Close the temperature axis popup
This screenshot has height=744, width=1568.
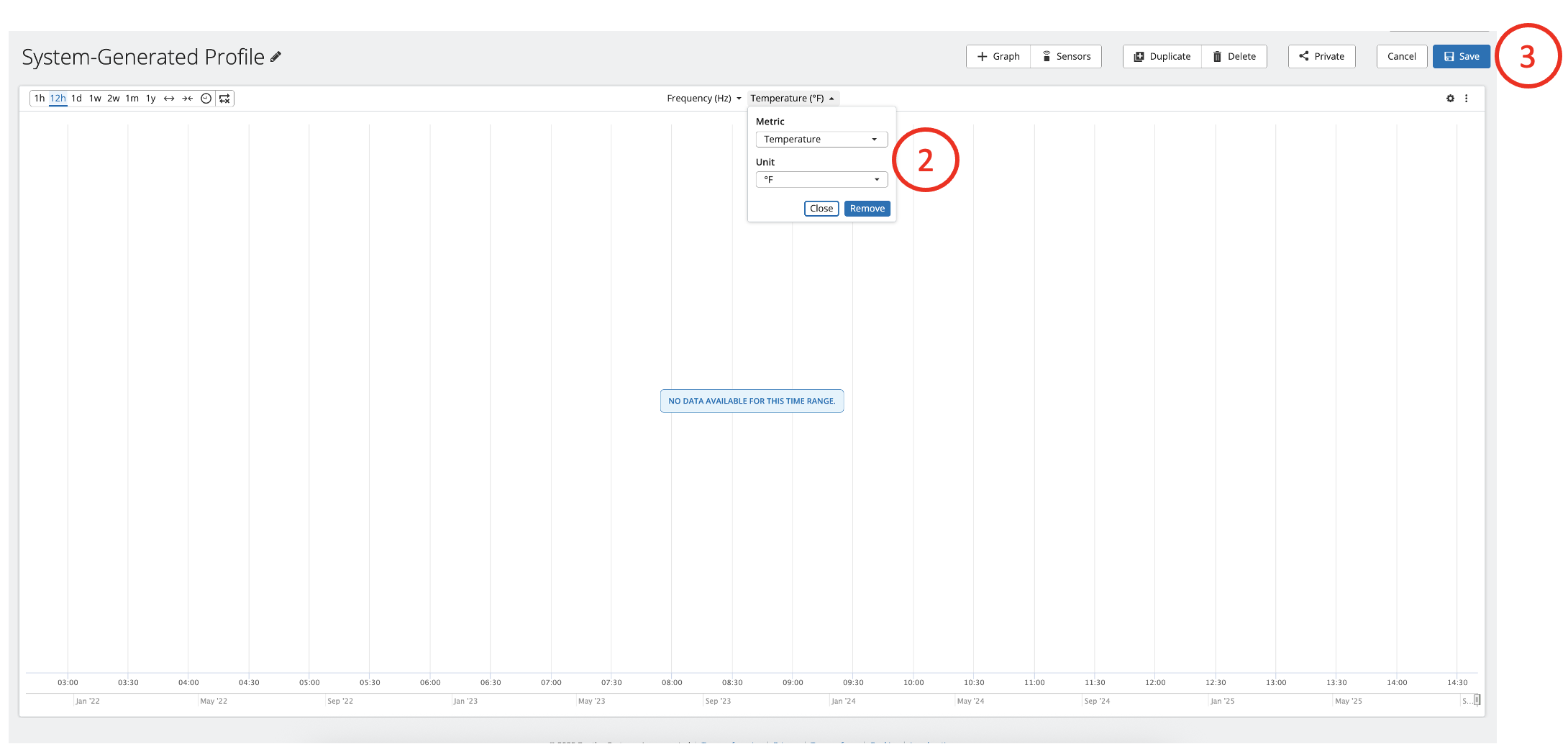(x=821, y=209)
